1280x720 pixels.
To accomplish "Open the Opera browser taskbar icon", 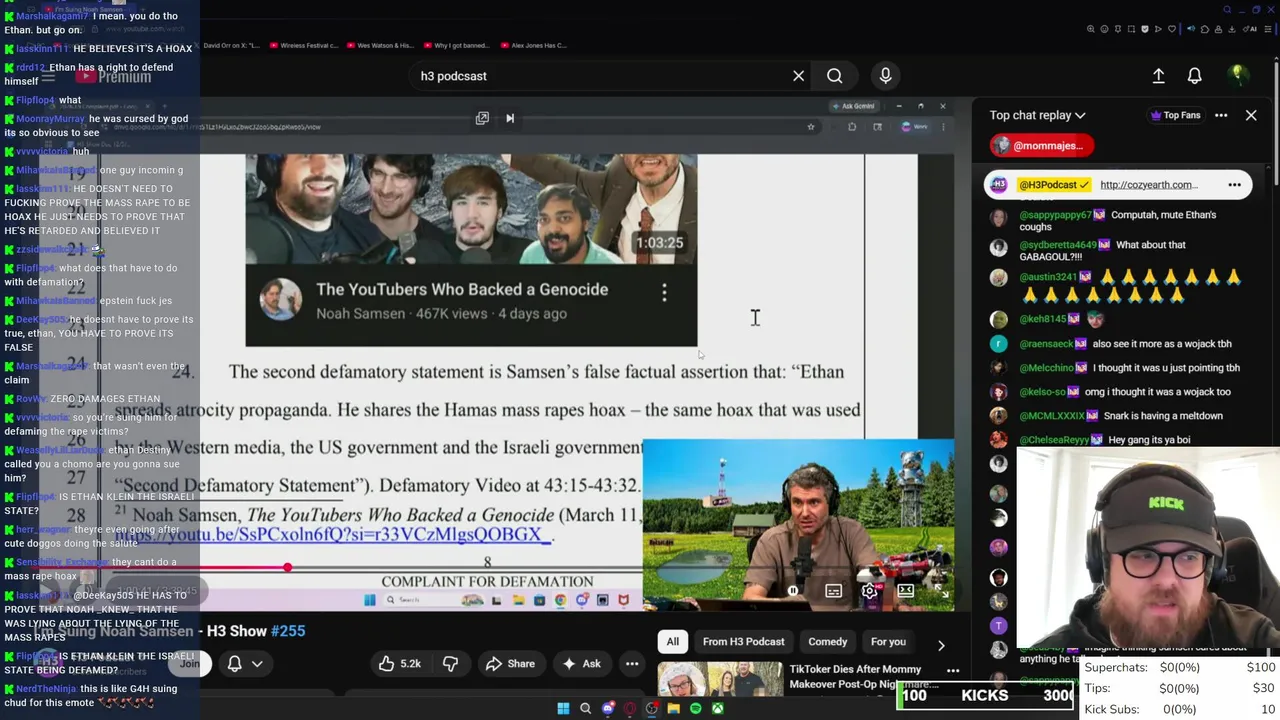I will pos(630,708).
